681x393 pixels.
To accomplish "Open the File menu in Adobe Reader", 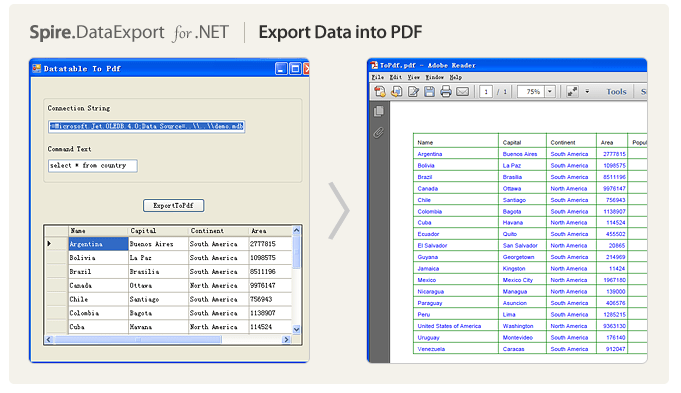I will tap(378, 77).
